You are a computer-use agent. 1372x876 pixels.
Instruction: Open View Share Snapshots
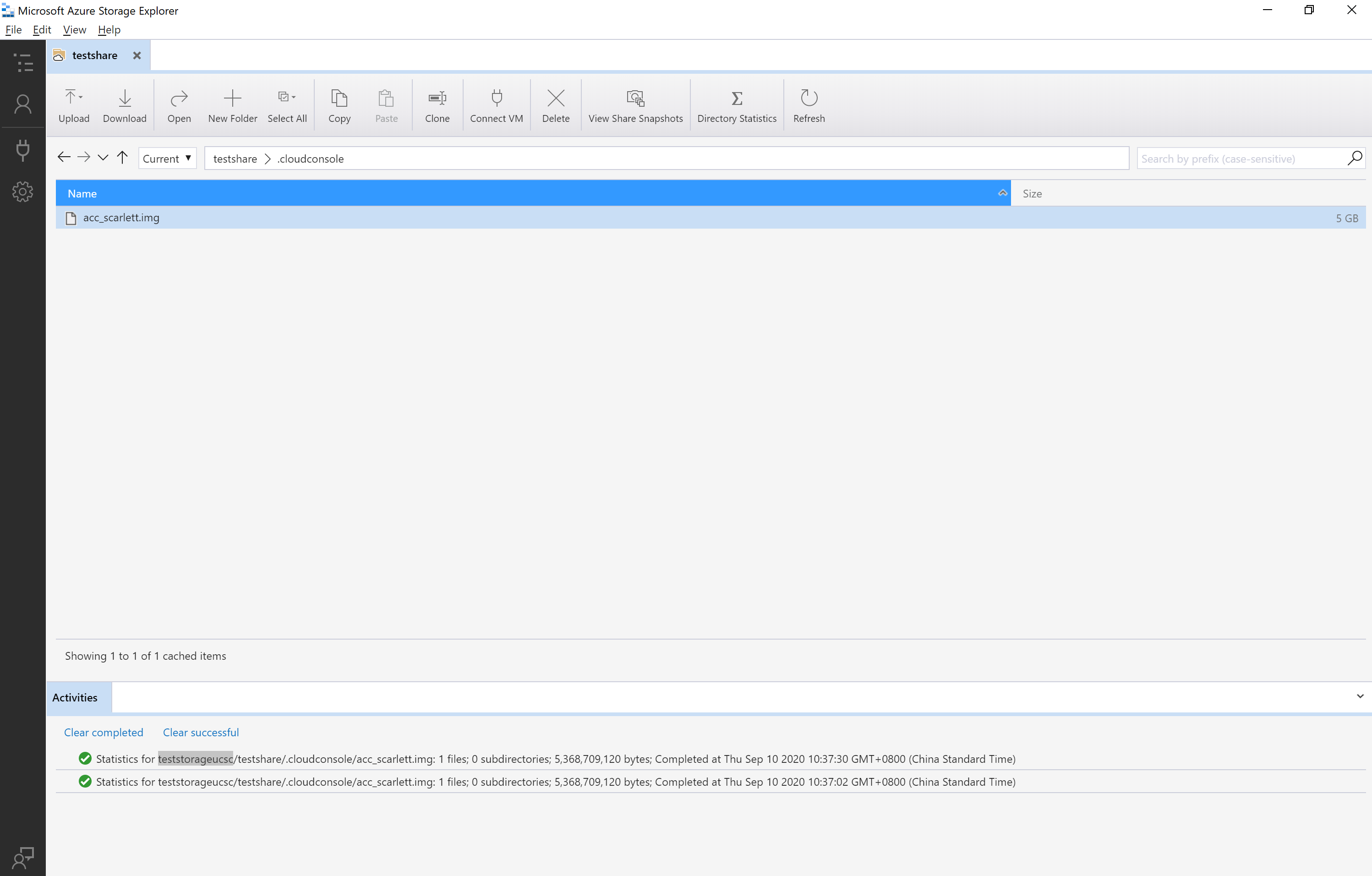635,106
